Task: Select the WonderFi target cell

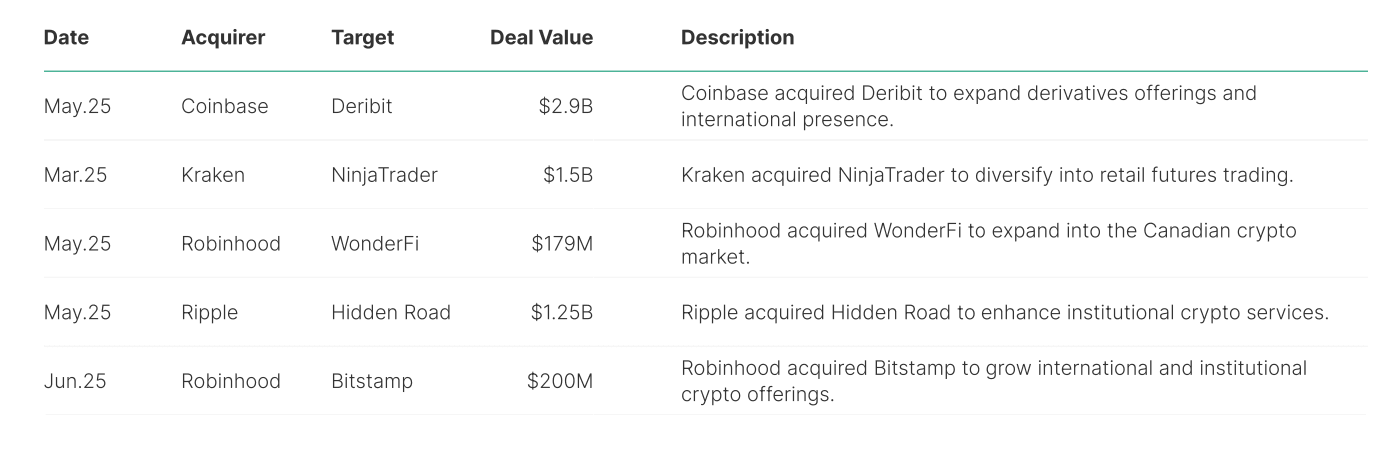Action: [375, 244]
